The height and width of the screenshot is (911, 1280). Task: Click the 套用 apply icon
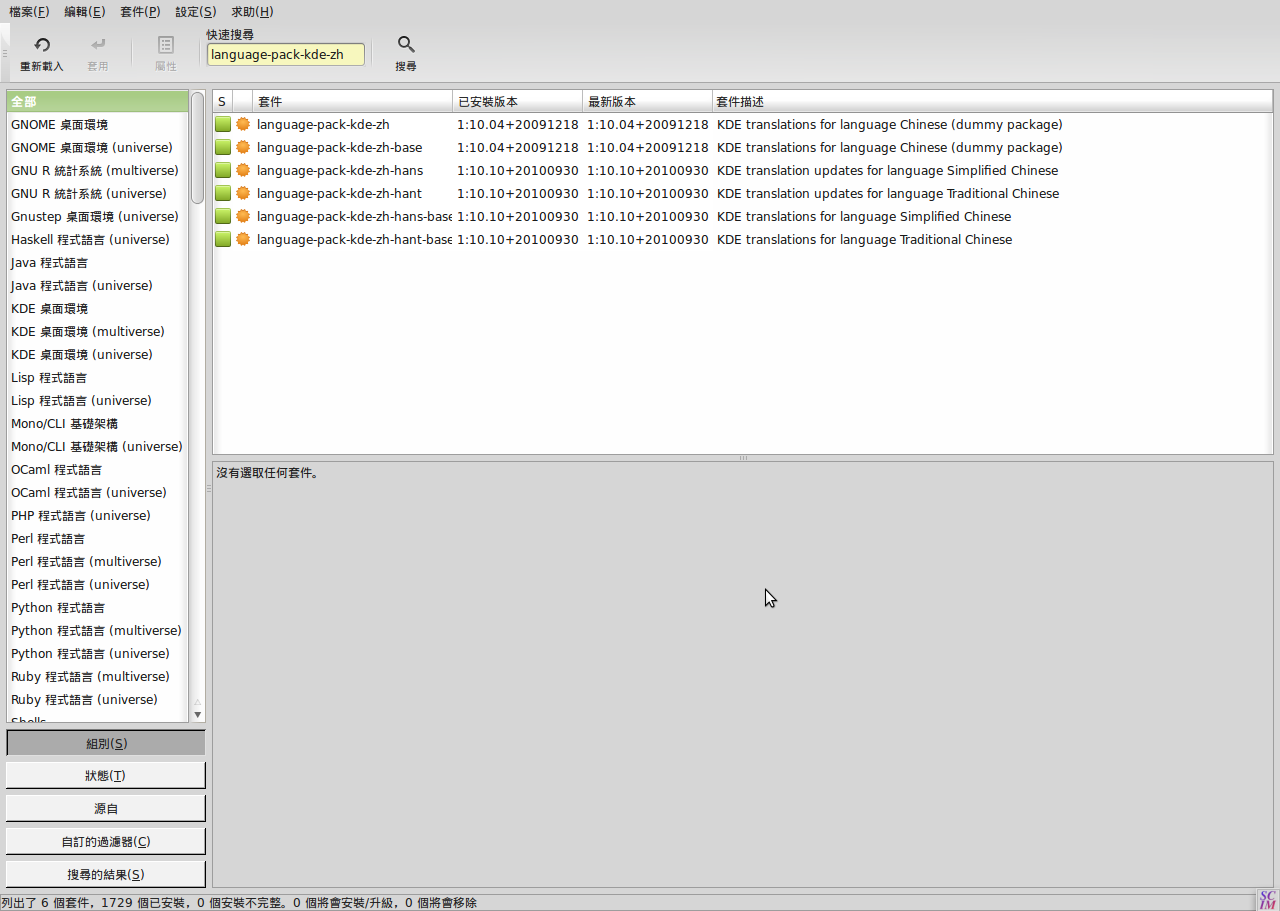tap(97, 45)
